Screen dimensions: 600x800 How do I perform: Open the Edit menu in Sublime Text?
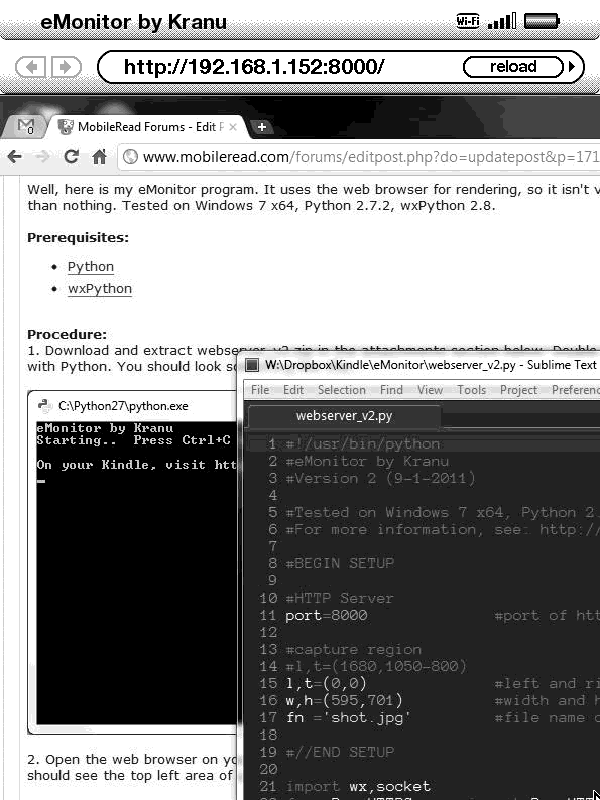point(293,390)
